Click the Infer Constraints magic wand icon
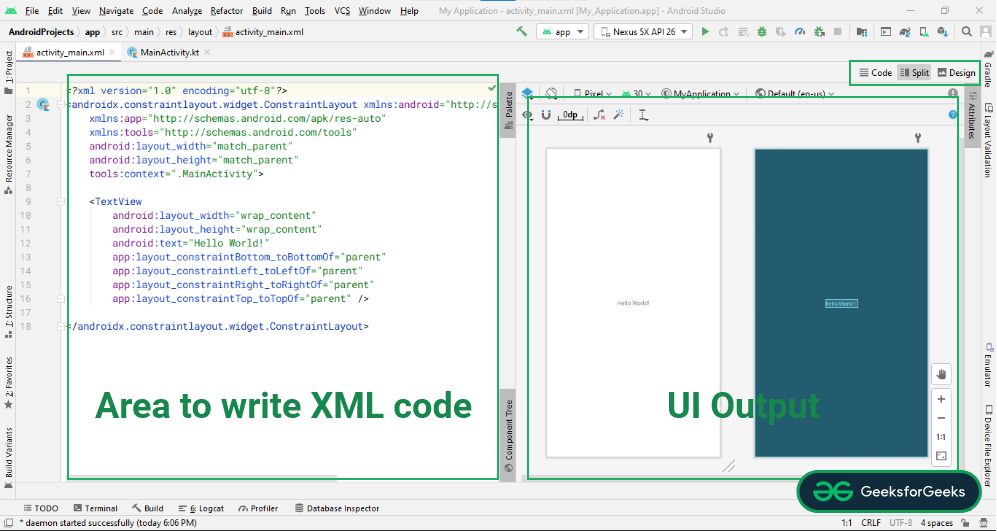Viewport: 997px width, 531px height. click(619, 115)
